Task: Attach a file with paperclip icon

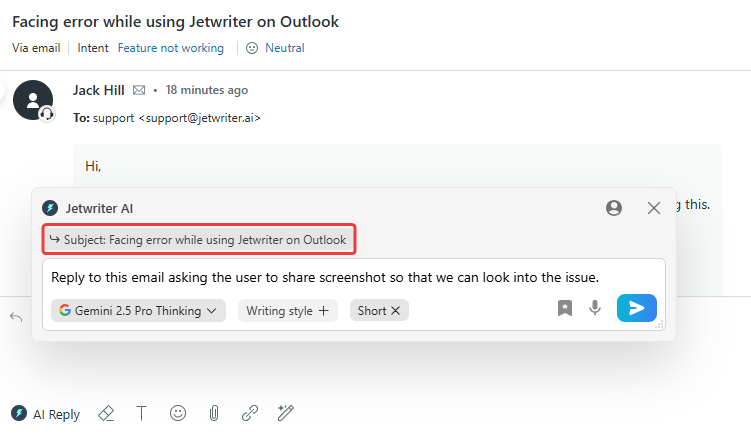Action: (213, 413)
